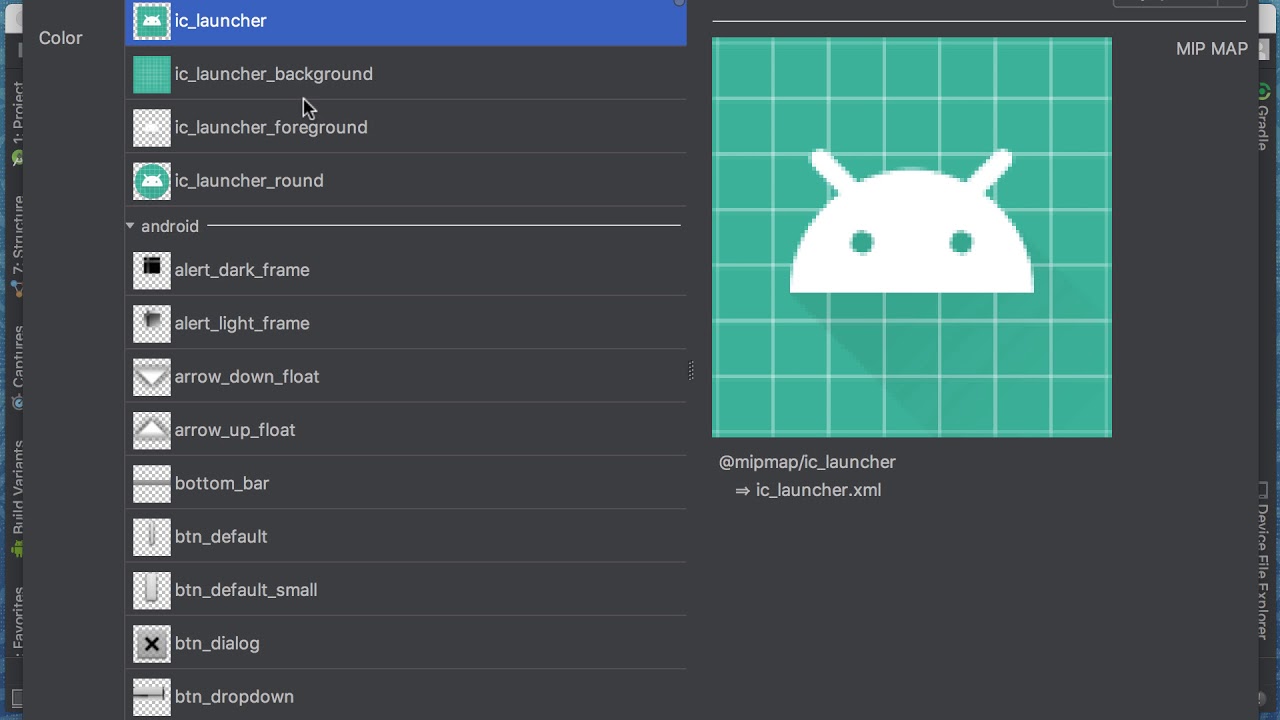Click the ic_launcher_background green grid thumbnail
Viewport: 1280px width, 720px height.
[x=152, y=74]
